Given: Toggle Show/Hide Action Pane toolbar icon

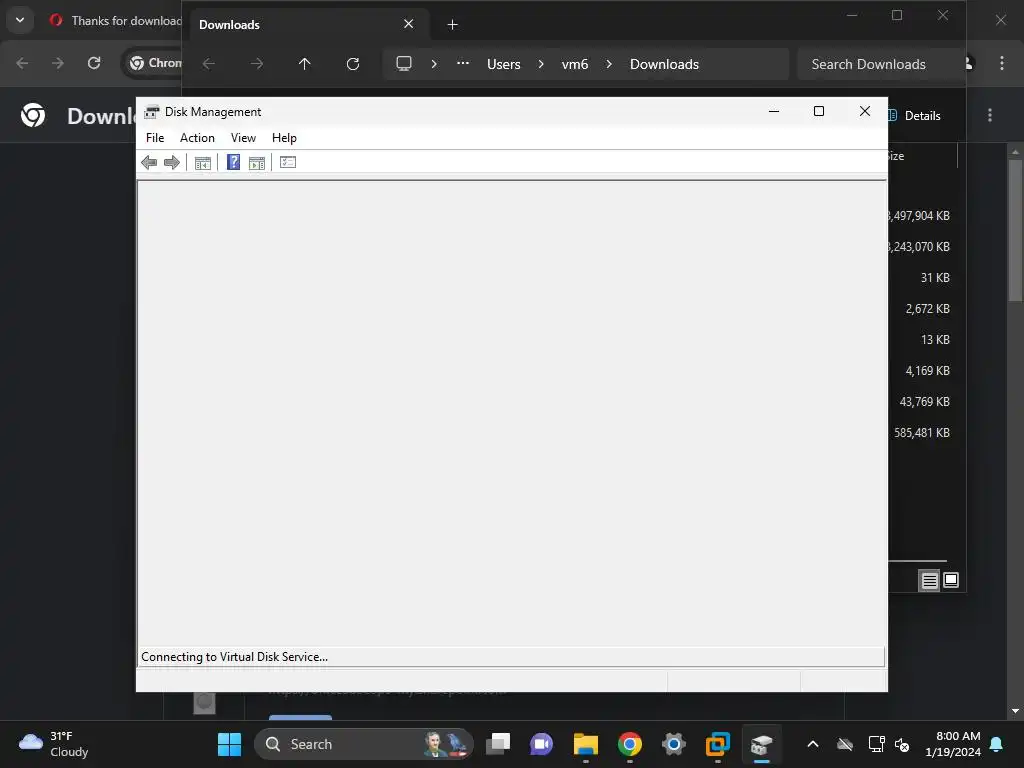Looking at the screenshot, I should [257, 163].
